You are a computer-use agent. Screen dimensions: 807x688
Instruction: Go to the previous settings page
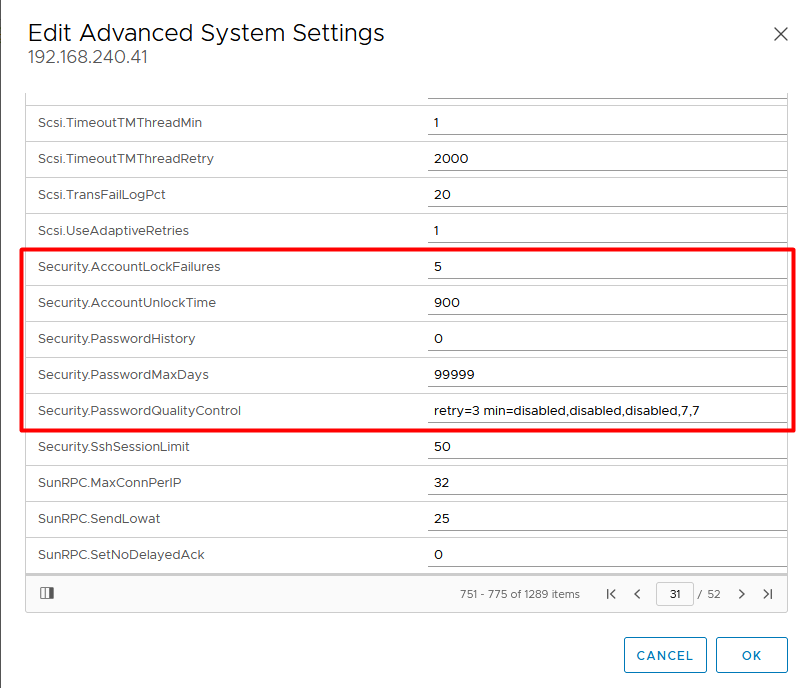[x=637, y=594]
